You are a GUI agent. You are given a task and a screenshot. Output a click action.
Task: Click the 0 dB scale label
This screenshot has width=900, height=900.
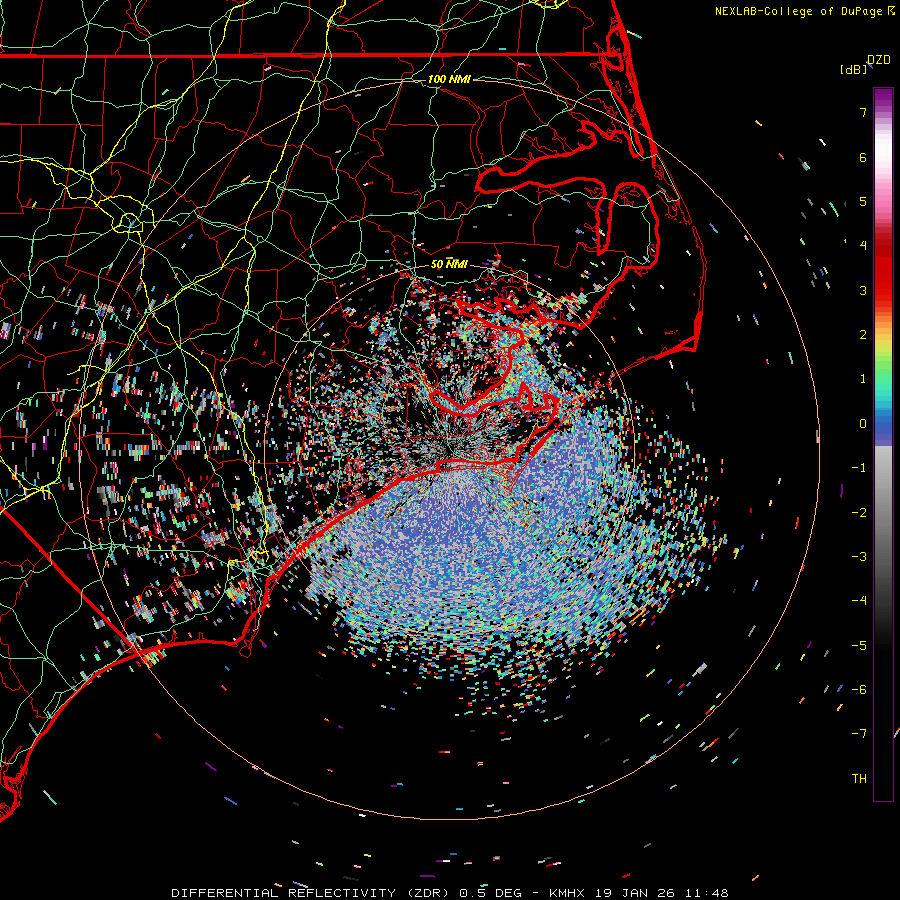click(863, 424)
